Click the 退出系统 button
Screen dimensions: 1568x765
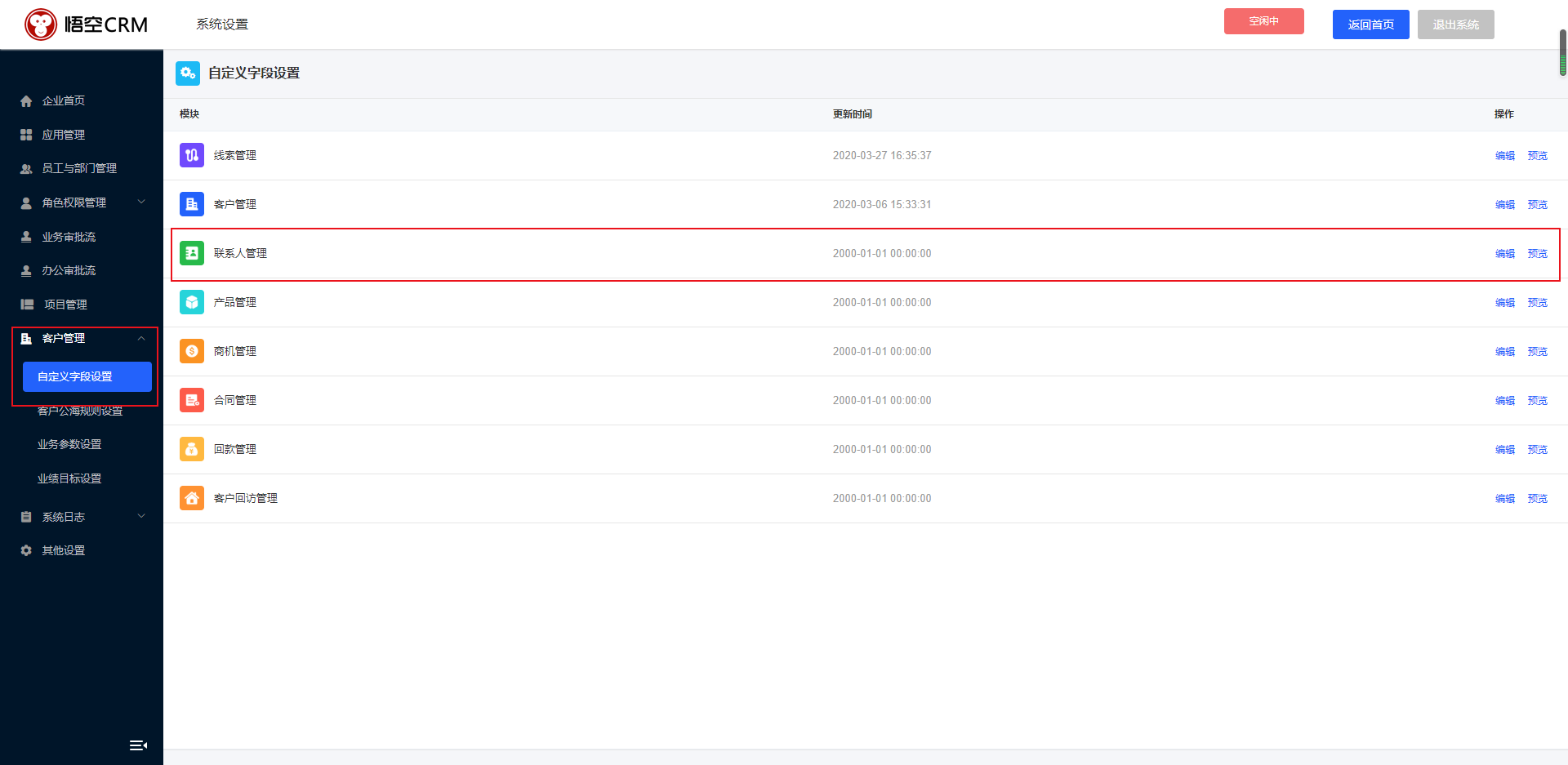[x=1455, y=24]
